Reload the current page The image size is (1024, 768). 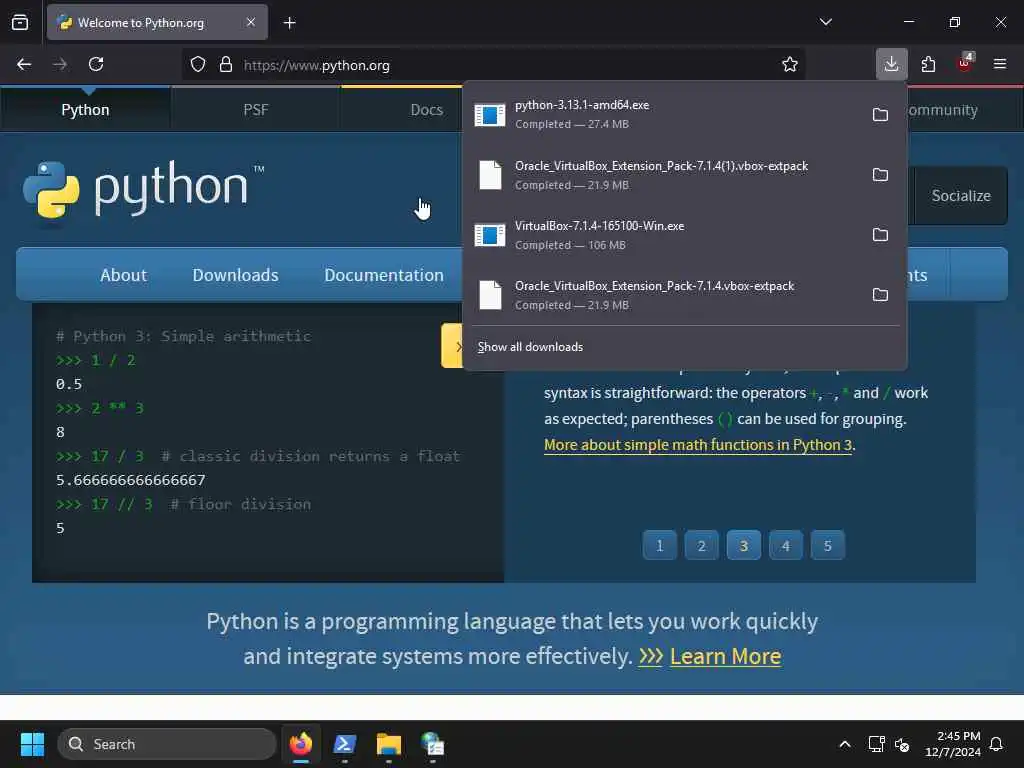click(x=96, y=64)
